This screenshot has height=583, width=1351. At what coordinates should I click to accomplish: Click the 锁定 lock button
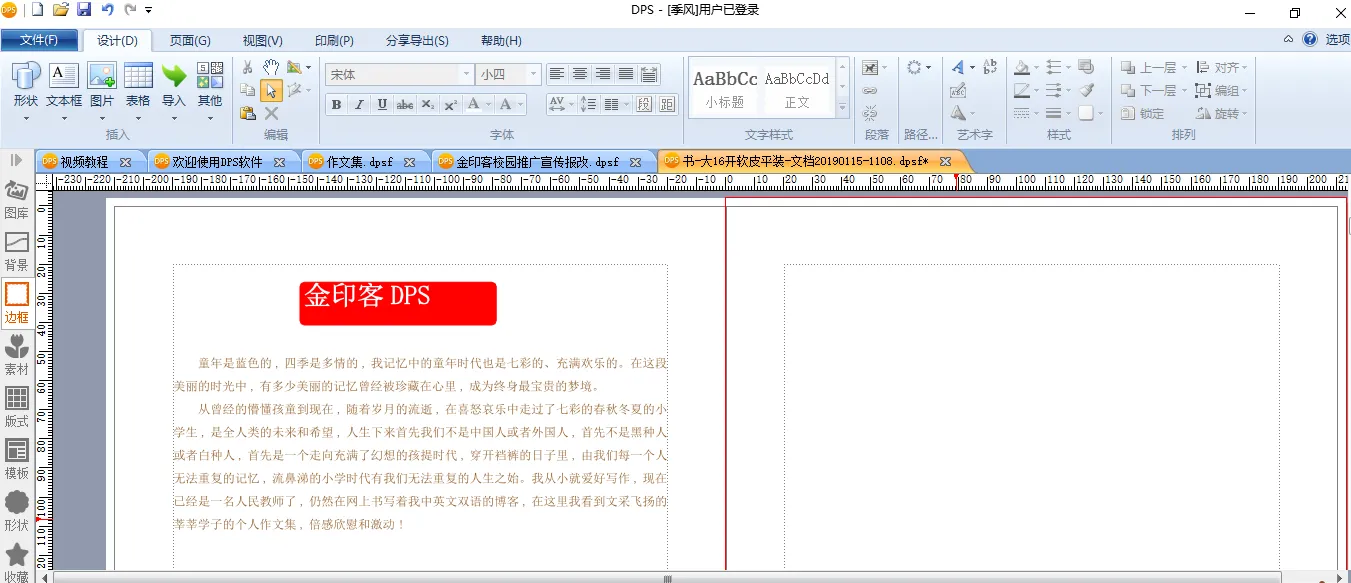click(x=1143, y=114)
